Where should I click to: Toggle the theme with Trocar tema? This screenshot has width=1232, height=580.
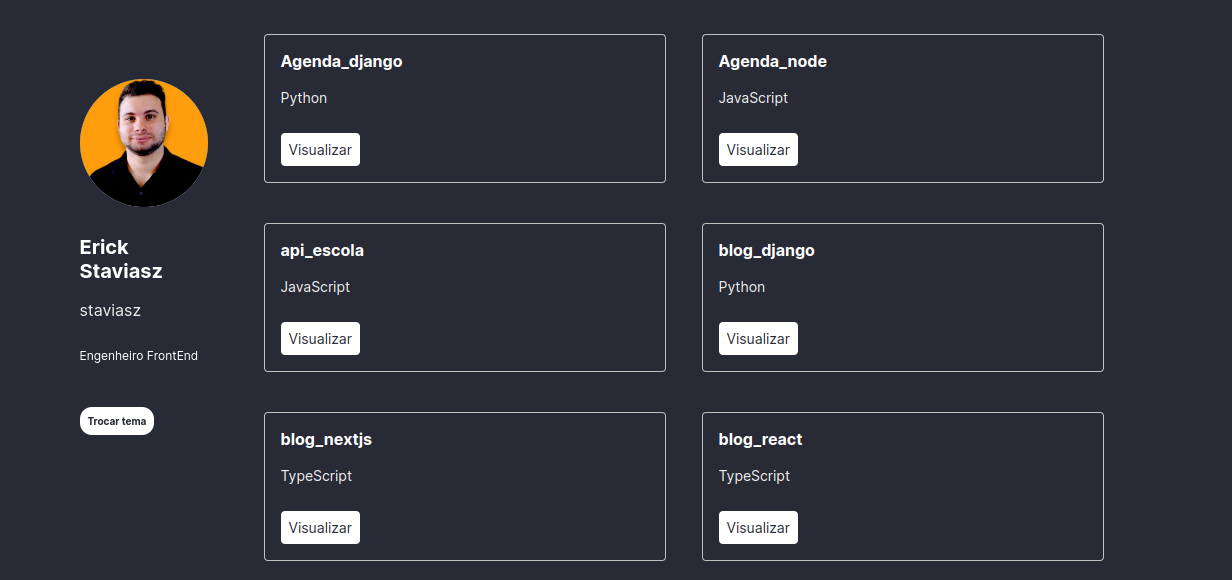click(x=117, y=421)
